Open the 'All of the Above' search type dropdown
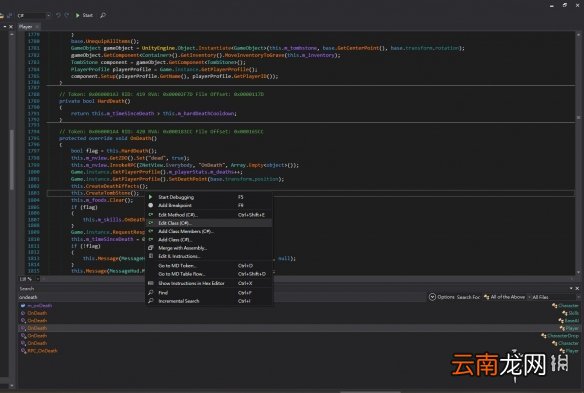 pos(507,297)
